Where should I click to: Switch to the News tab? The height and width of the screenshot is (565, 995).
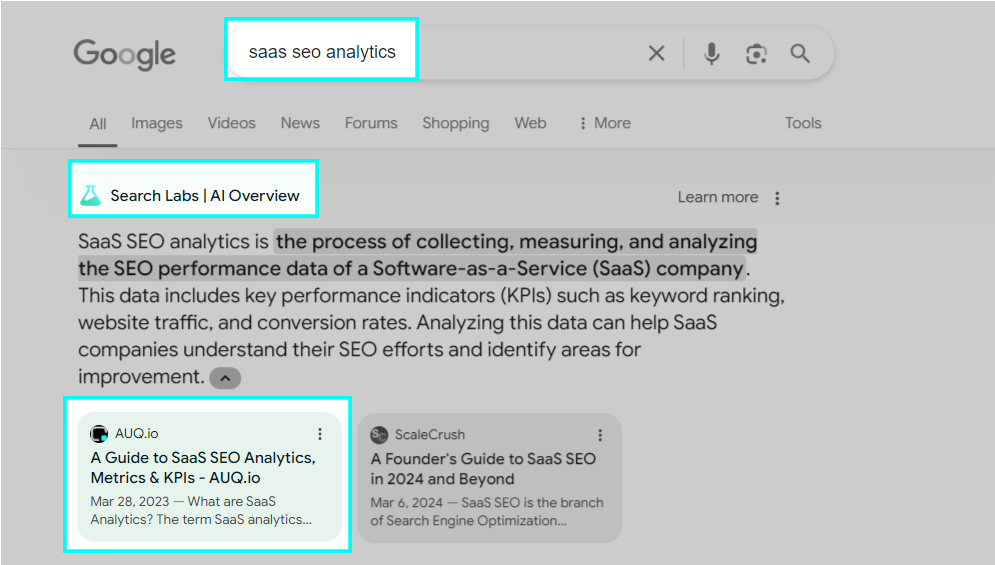point(300,123)
